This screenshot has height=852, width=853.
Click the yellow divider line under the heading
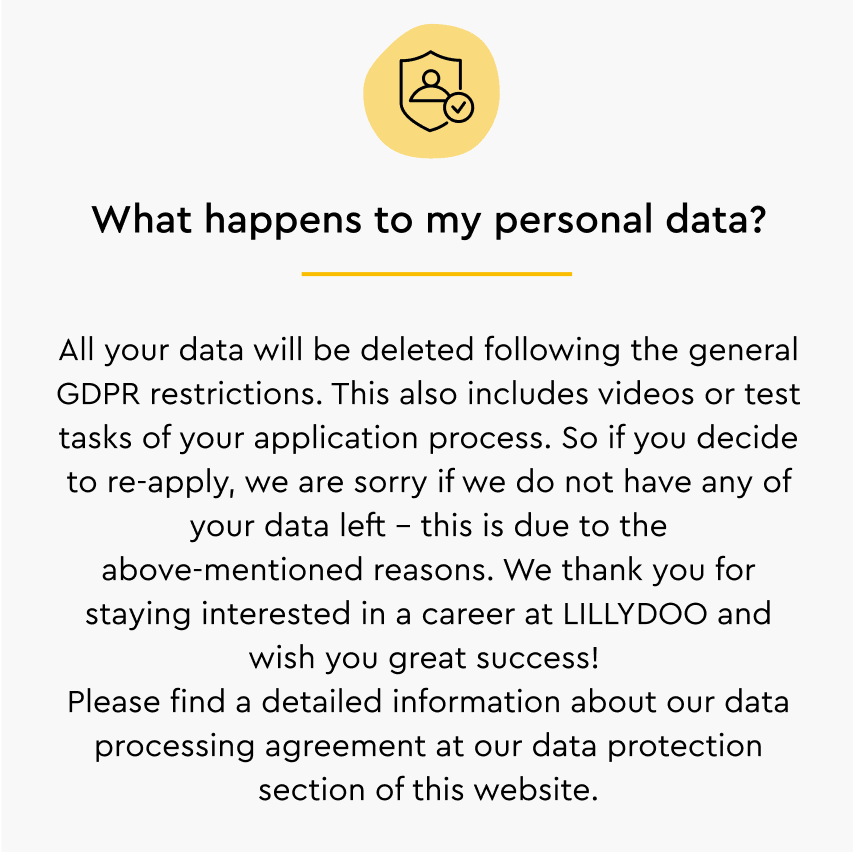pos(437,274)
